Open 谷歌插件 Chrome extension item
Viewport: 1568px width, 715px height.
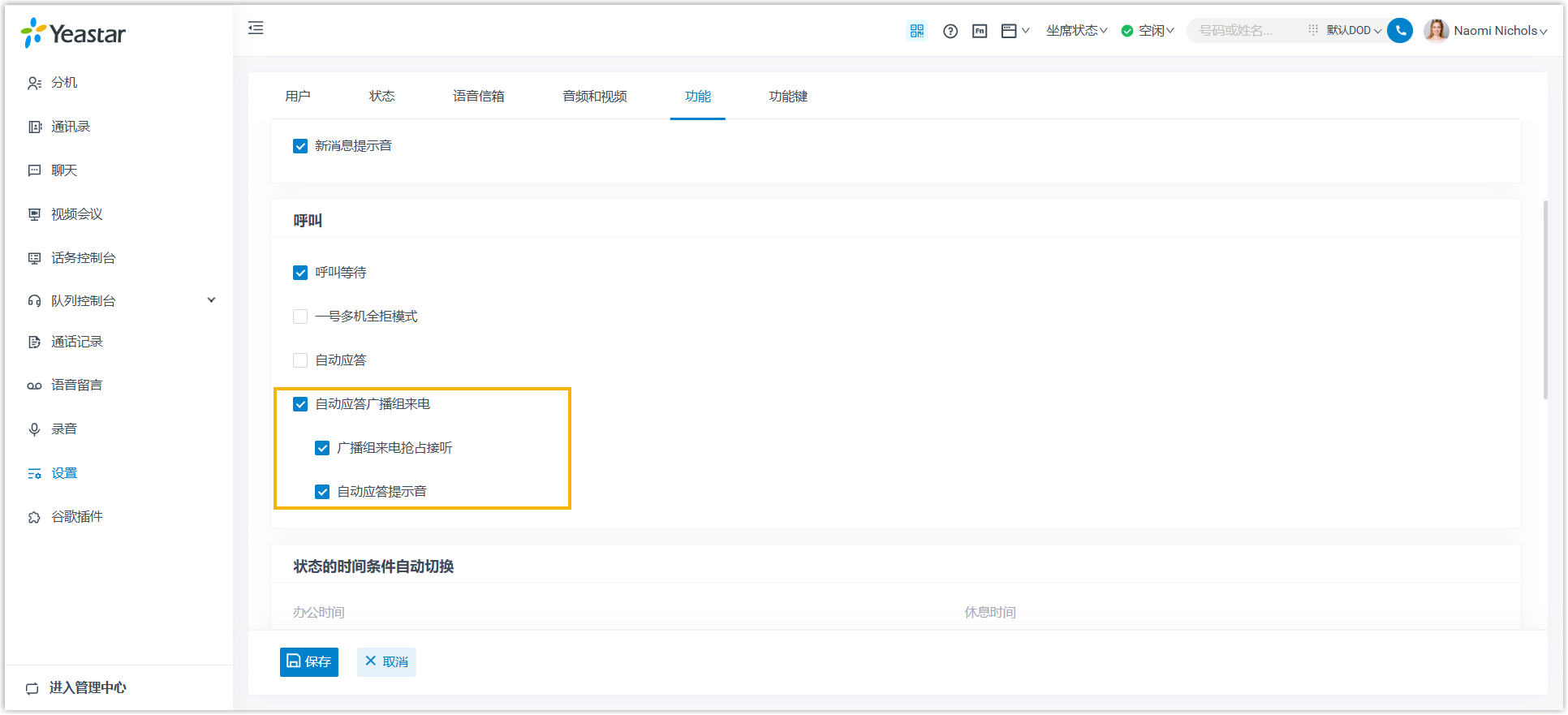[76, 517]
